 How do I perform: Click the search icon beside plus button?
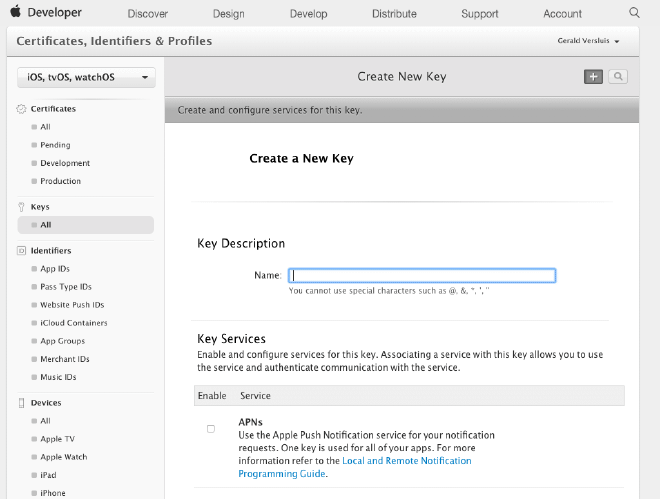(x=618, y=77)
